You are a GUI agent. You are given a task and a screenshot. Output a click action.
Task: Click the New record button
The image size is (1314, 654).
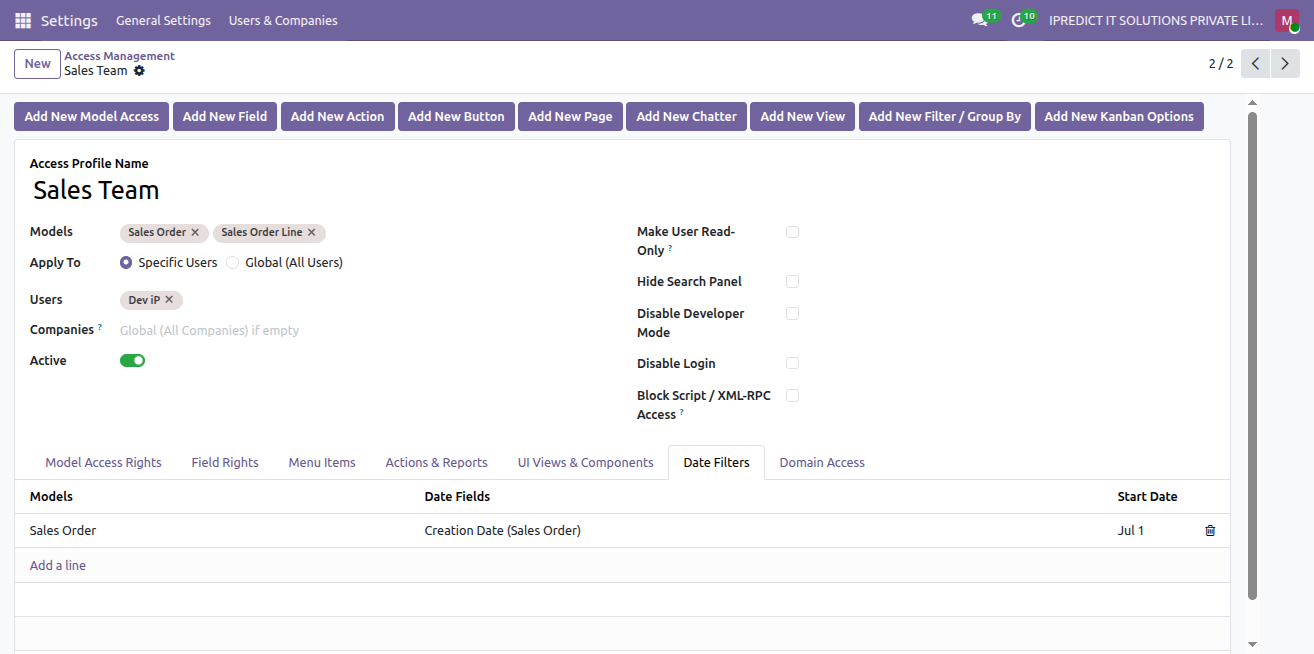click(x=37, y=64)
